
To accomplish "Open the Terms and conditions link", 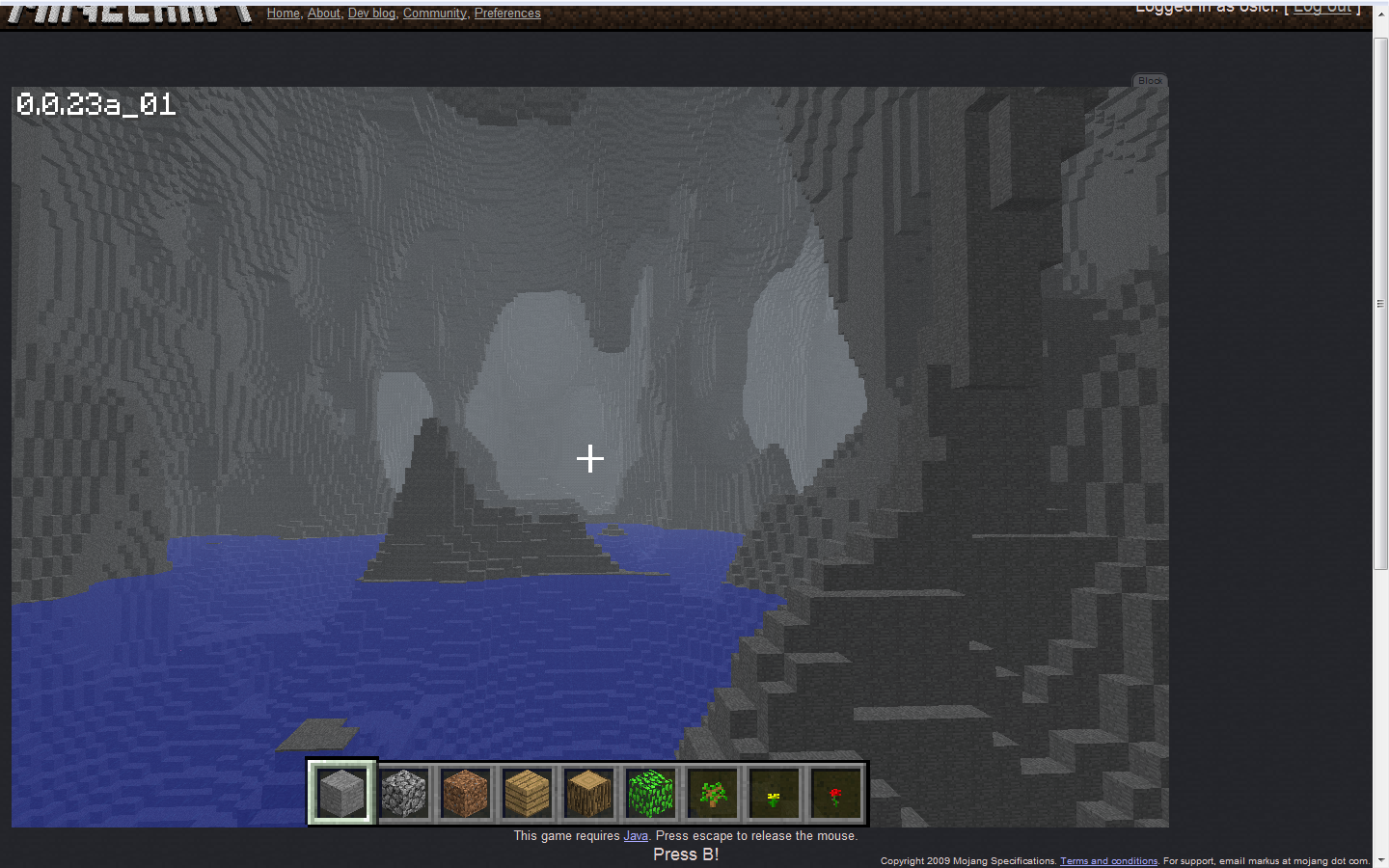I will pos(1108,861).
